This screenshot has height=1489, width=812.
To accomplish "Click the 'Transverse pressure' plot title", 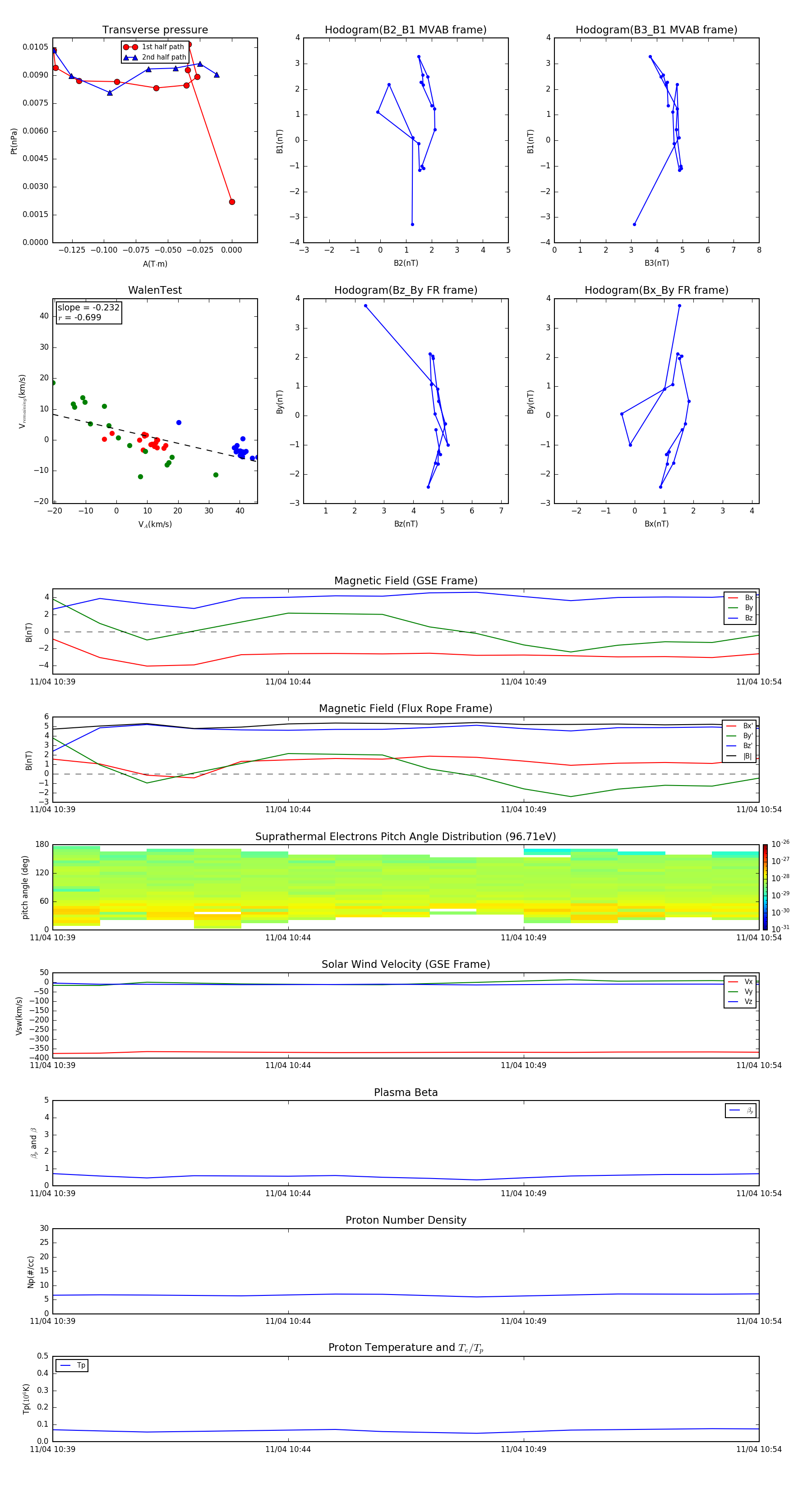I will pos(155,30).
